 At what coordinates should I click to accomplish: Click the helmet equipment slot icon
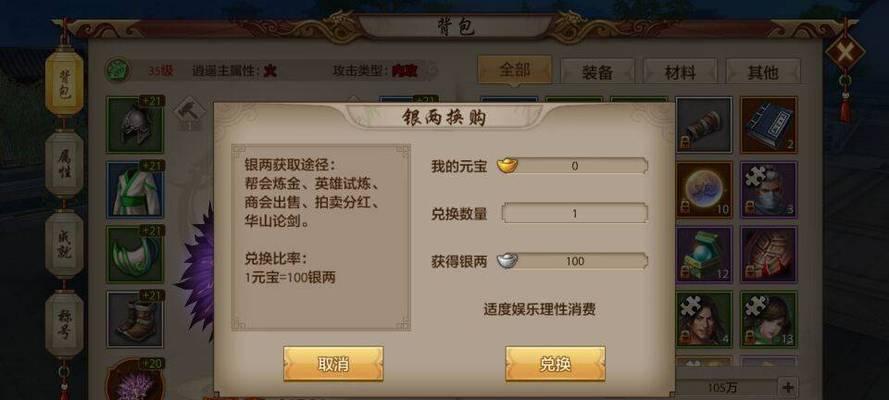135,125
